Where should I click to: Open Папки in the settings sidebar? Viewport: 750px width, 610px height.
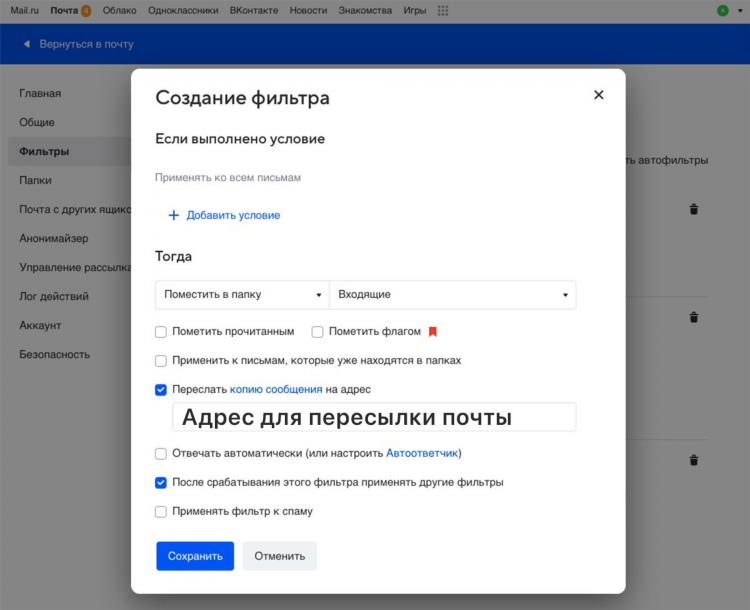pyautogui.click(x=35, y=180)
